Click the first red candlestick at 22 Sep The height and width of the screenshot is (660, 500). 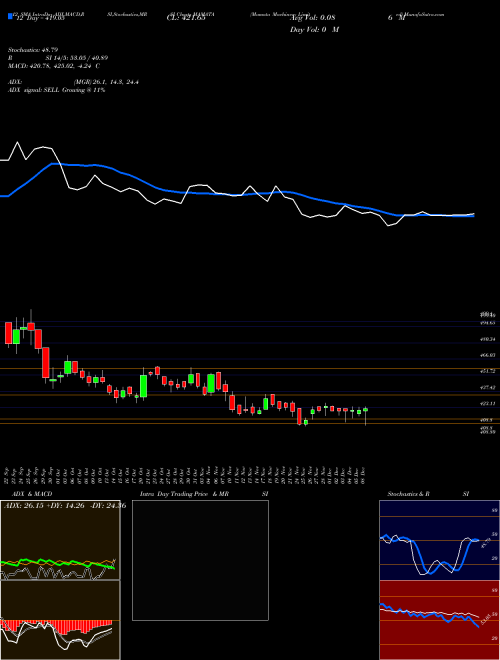click(8, 333)
